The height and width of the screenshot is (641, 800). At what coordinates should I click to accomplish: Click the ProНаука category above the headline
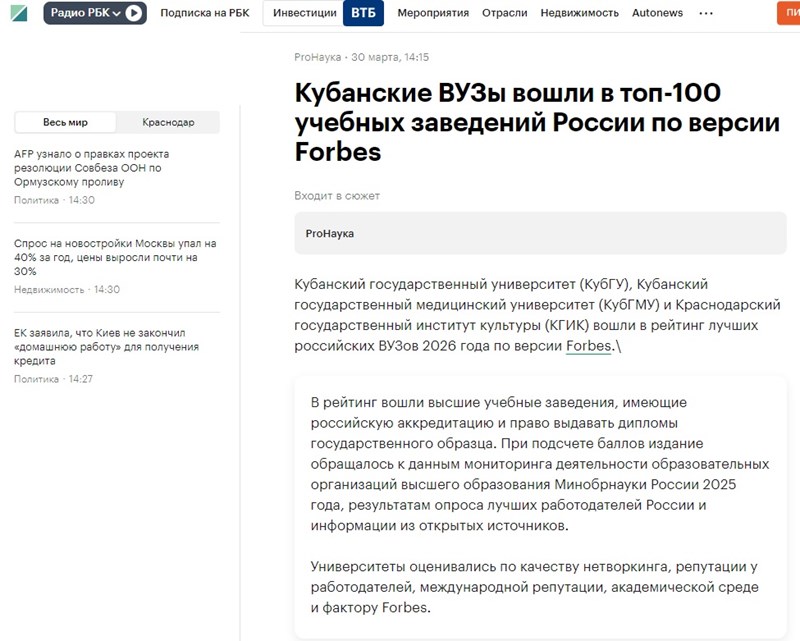318,57
